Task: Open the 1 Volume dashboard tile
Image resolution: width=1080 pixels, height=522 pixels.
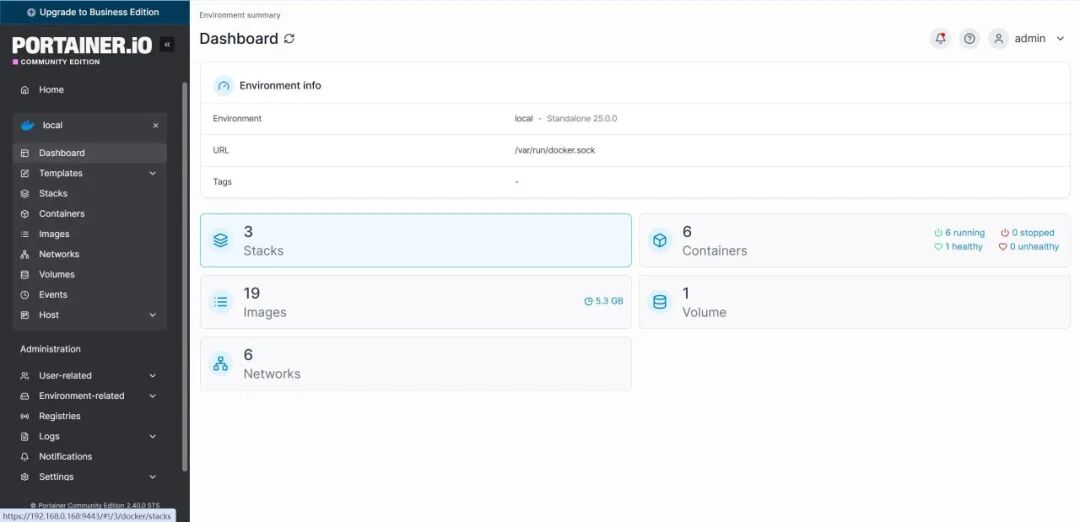Action: pos(855,302)
